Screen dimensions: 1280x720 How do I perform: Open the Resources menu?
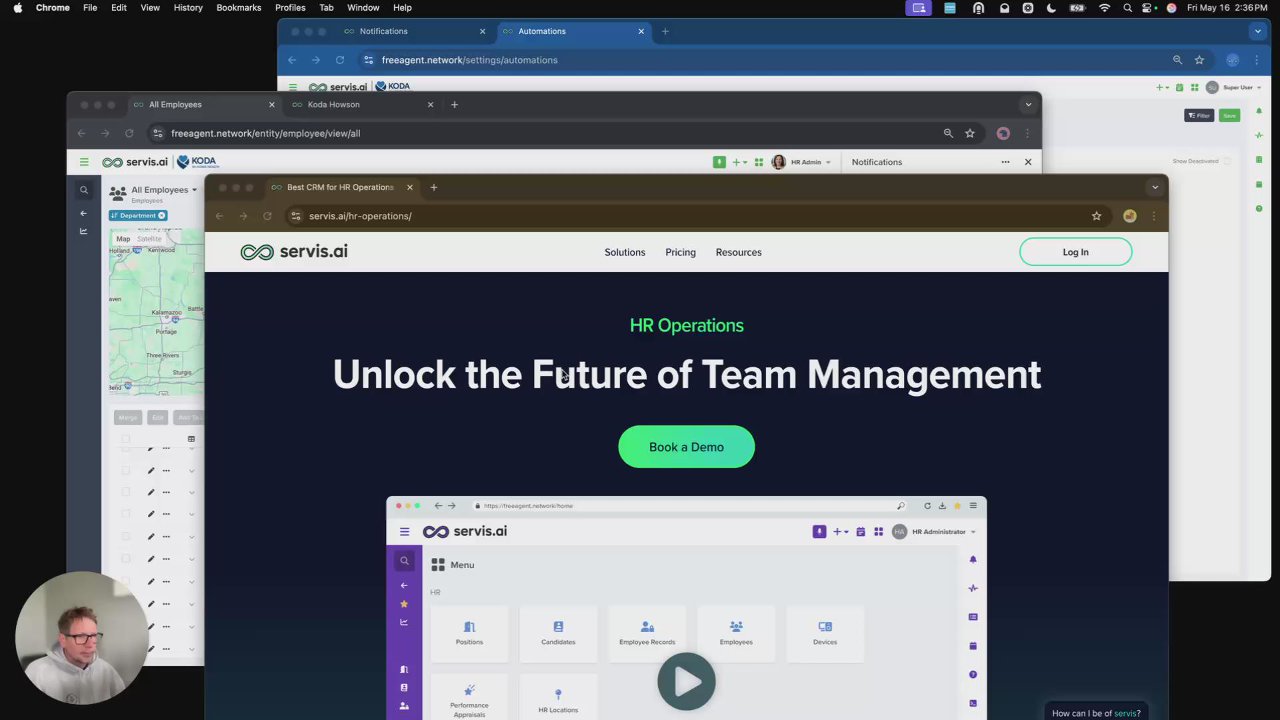pyautogui.click(x=738, y=252)
